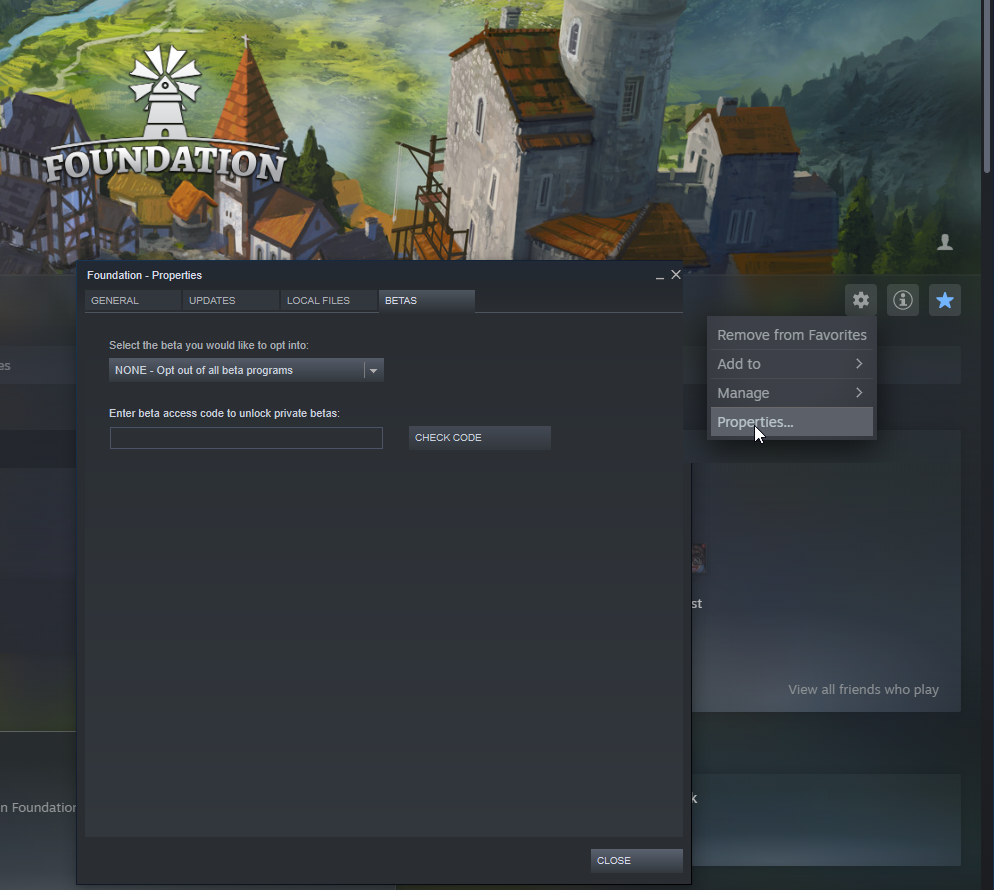The image size is (994, 890).
Task: Click 'Select the beta you would like' label
Action: click(x=209, y=345)
